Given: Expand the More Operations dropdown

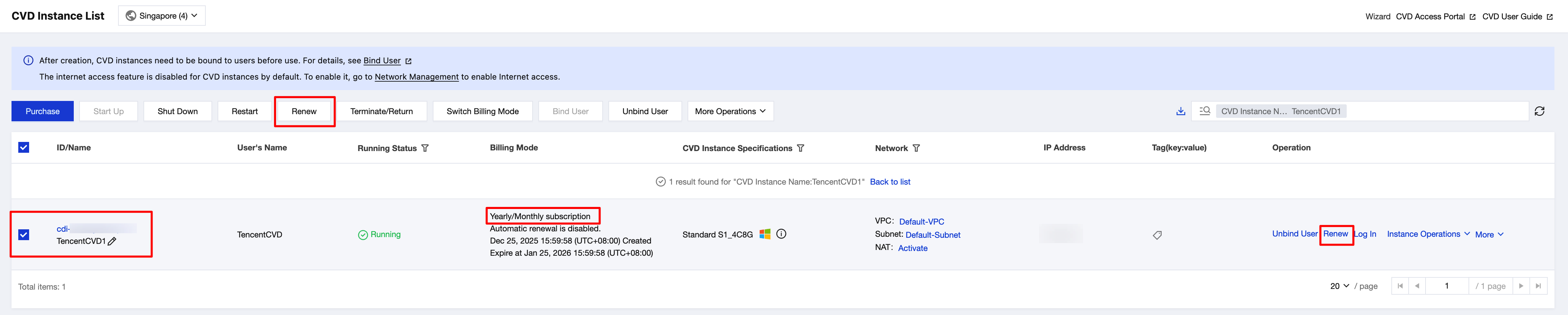Looking at the screenshot, I should pos(730,111).
